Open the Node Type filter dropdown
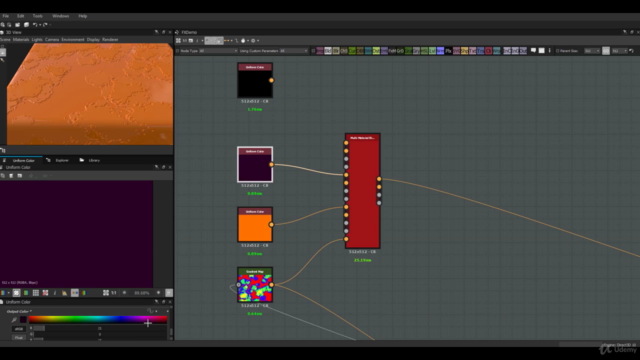The width and height of the screenshot is (640, 360). (218, 51)
